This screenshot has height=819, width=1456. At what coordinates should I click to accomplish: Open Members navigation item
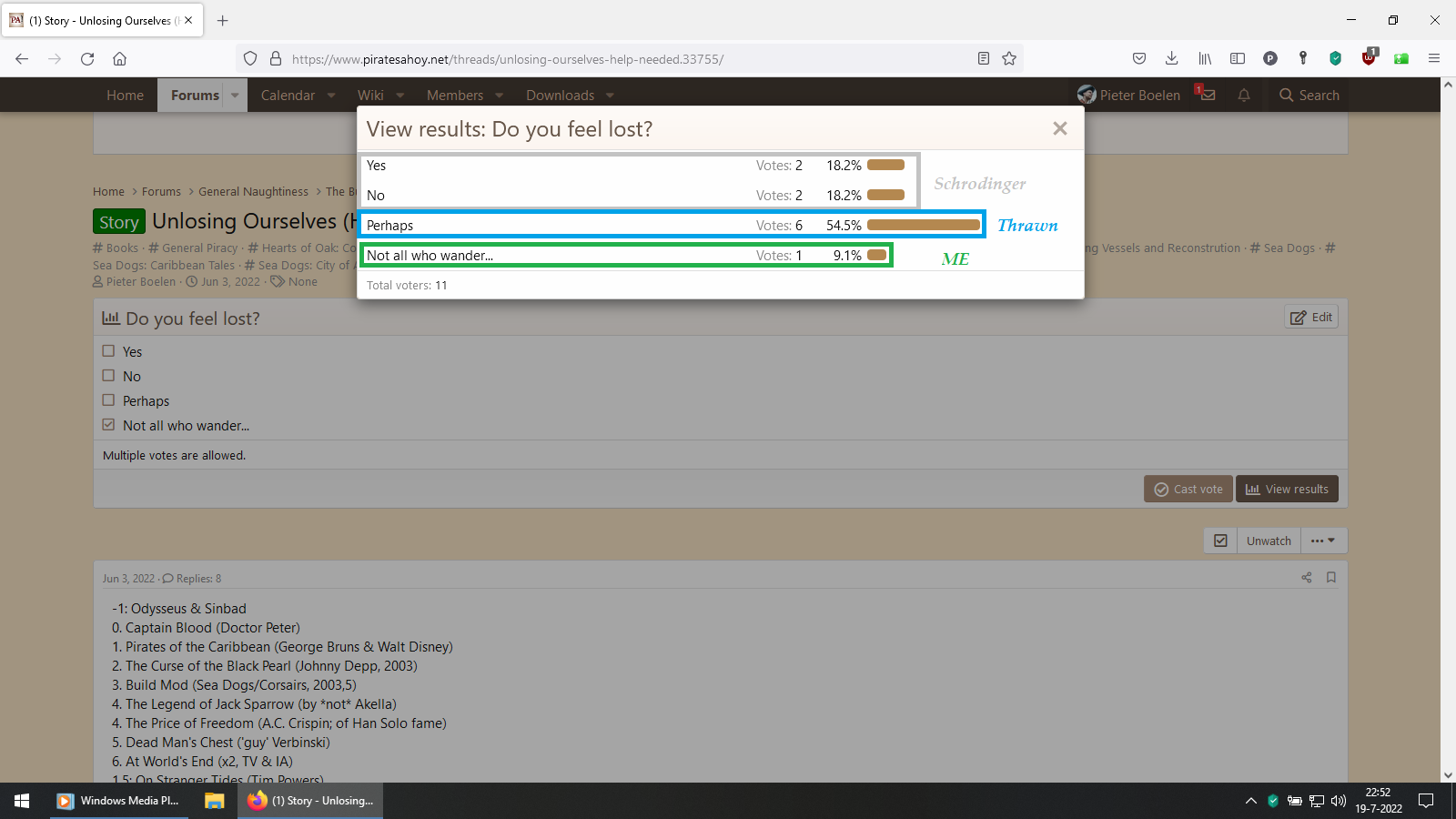click(x=455, y=95)
